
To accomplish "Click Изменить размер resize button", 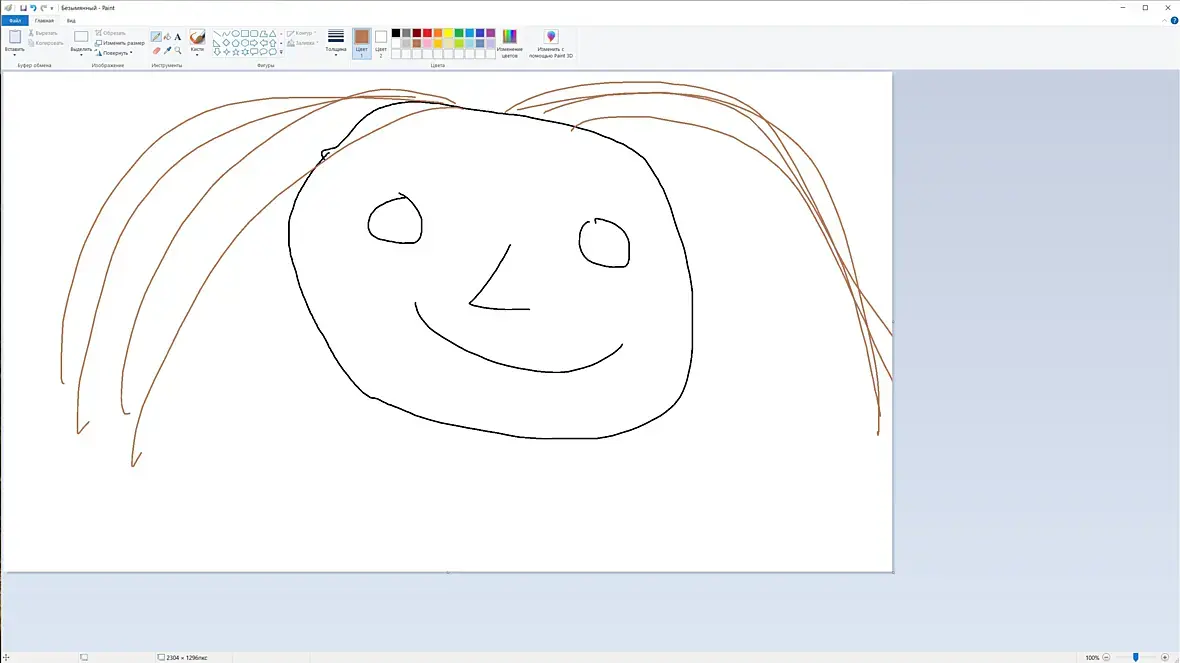I will coord(120,43).
